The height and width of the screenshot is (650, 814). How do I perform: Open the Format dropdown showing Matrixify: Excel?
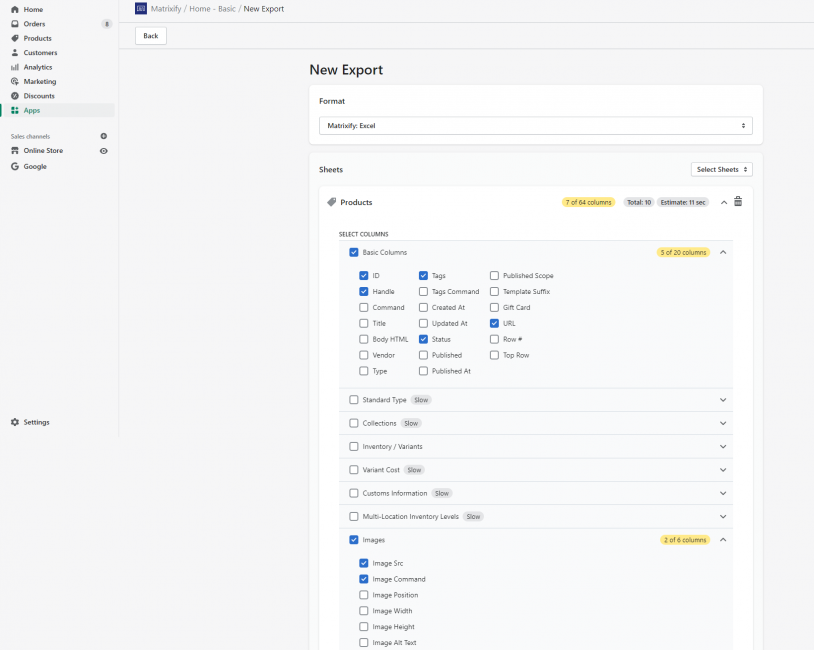coord(536,125)
